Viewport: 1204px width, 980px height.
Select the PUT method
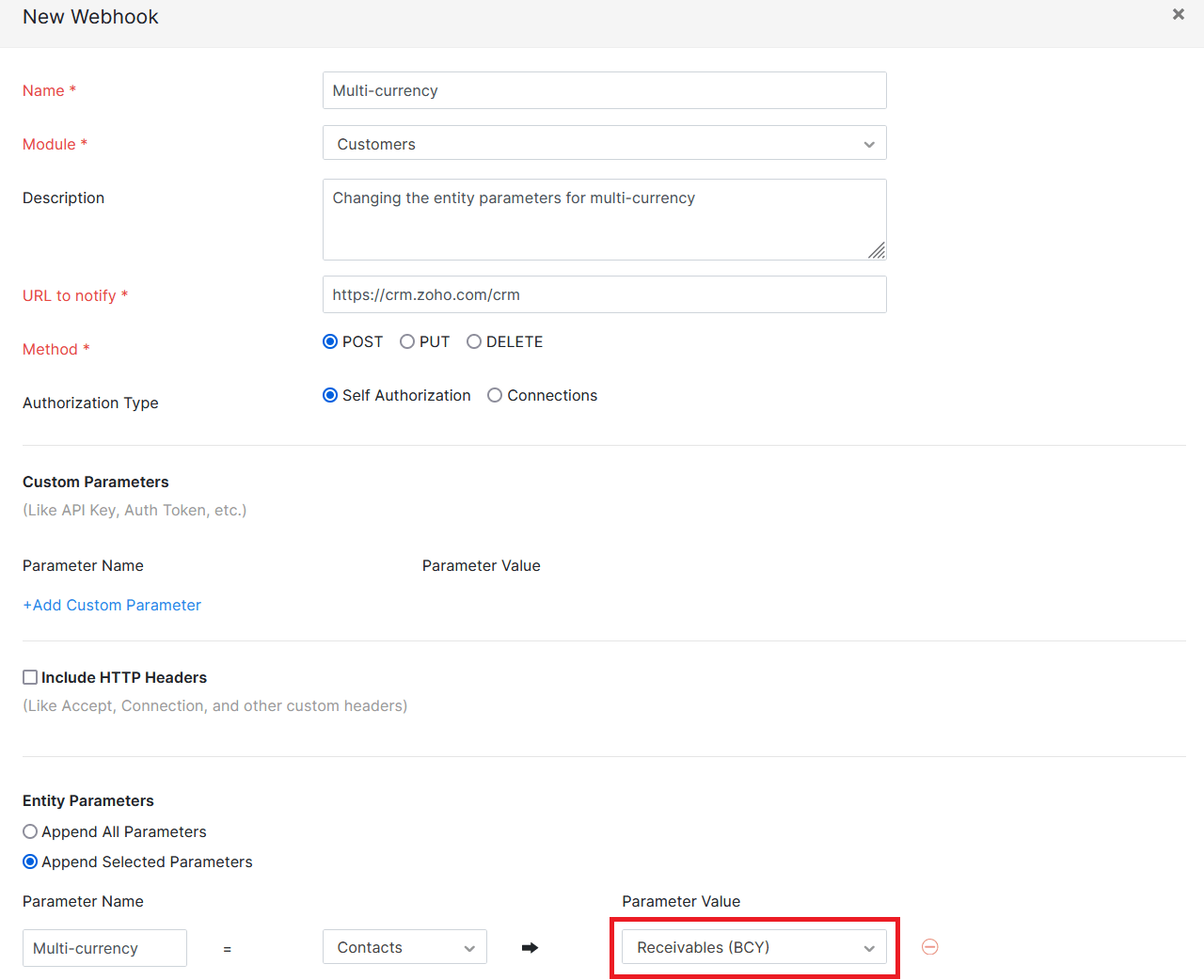[406, 341]
